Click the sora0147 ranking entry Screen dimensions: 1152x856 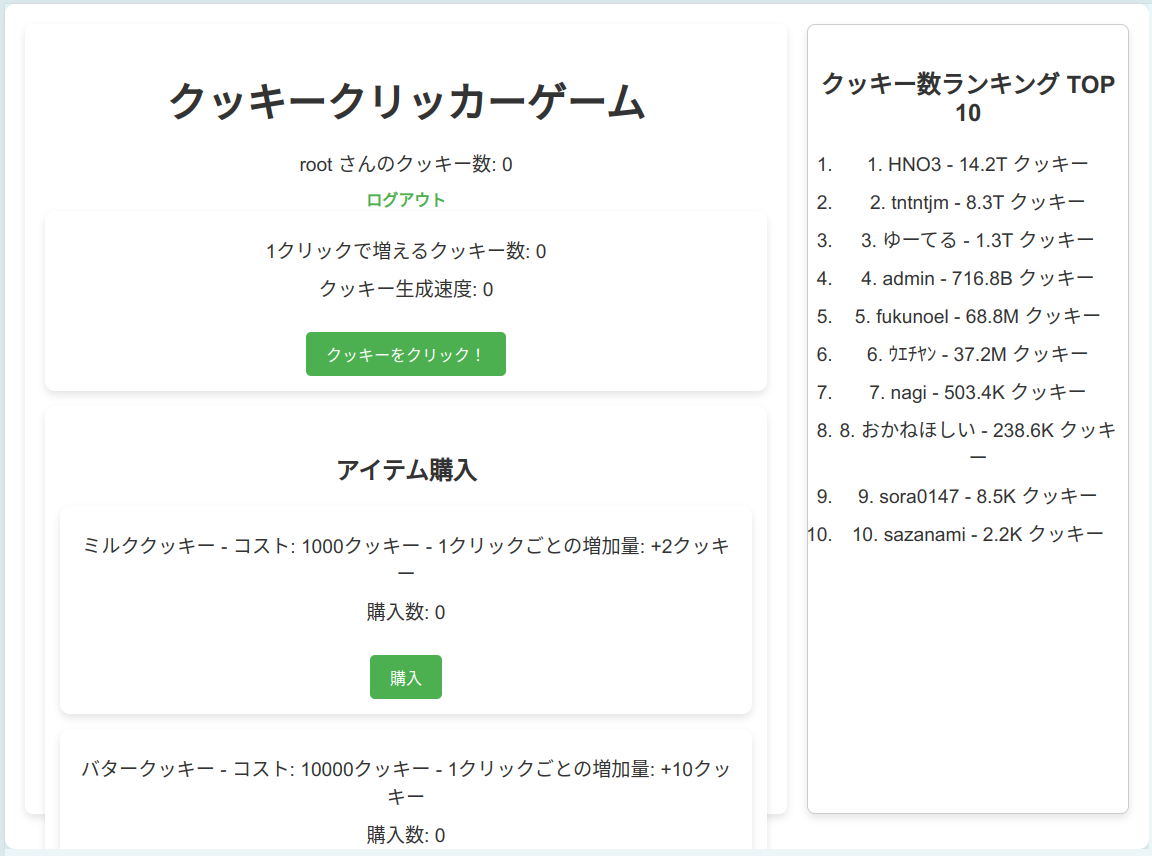point(977,496)
